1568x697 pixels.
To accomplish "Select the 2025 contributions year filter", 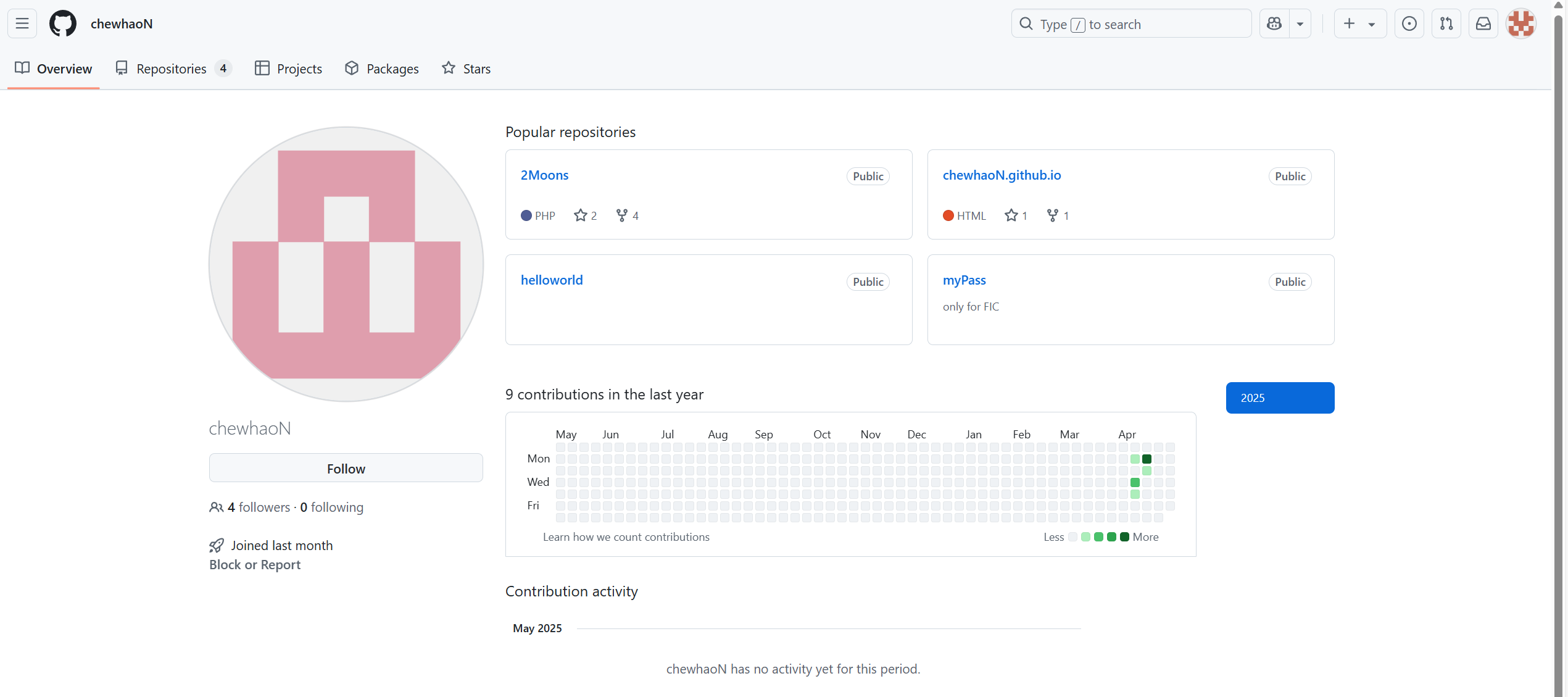I will (x=1280, y=398).
